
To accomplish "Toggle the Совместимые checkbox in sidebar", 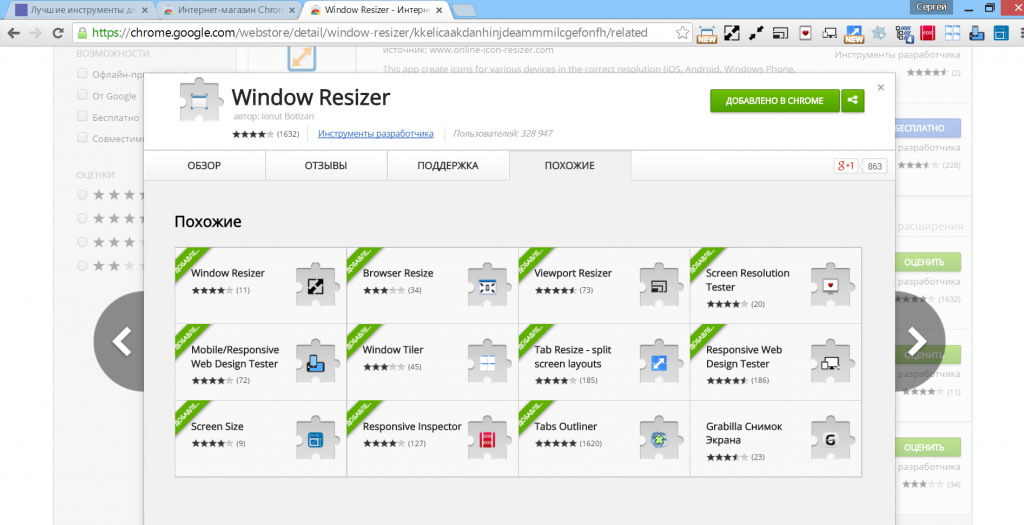I will click(82, 138).
